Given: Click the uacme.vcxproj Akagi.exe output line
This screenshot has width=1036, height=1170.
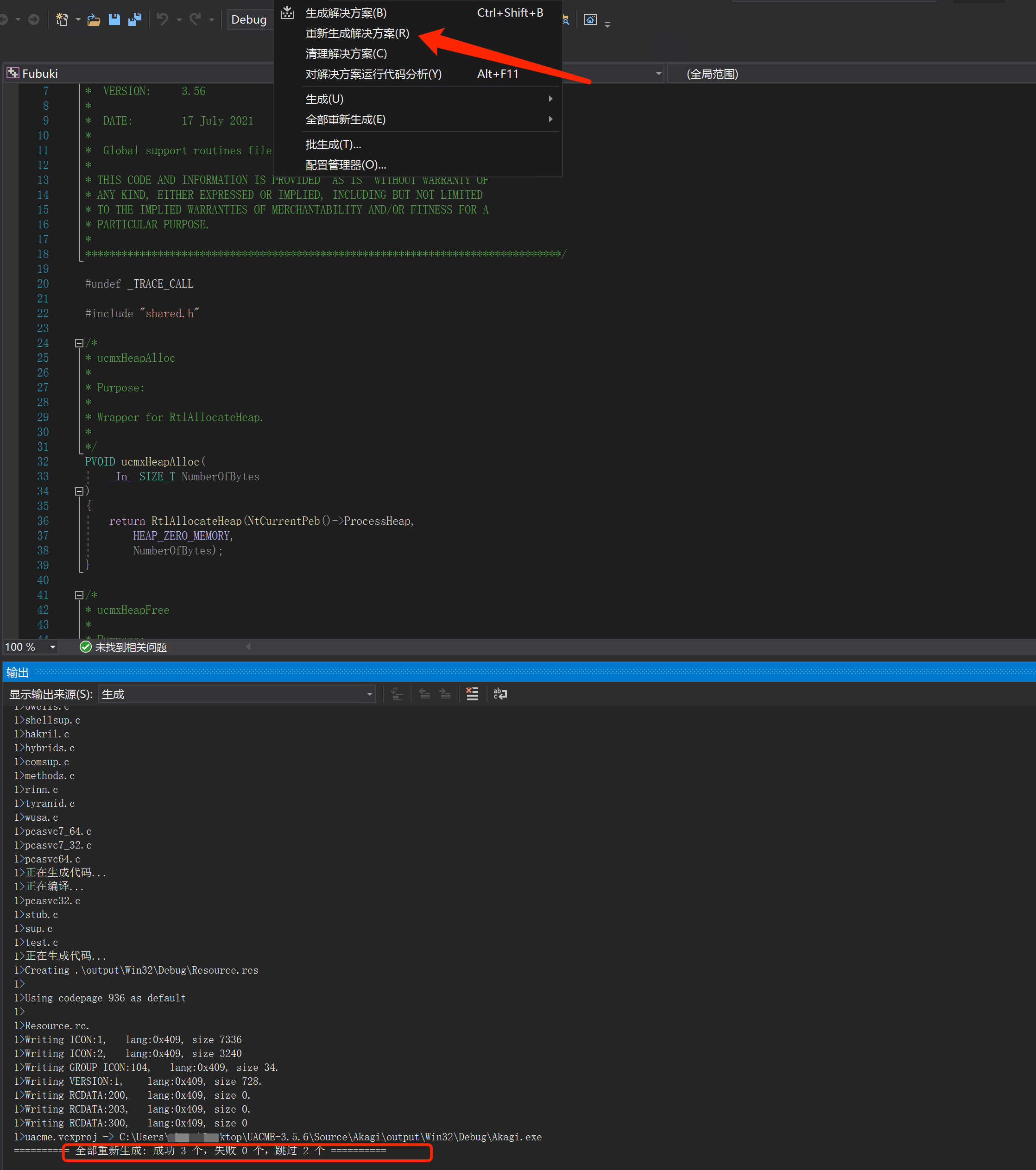Looking at the screenshot, I should coord(278,1137).
